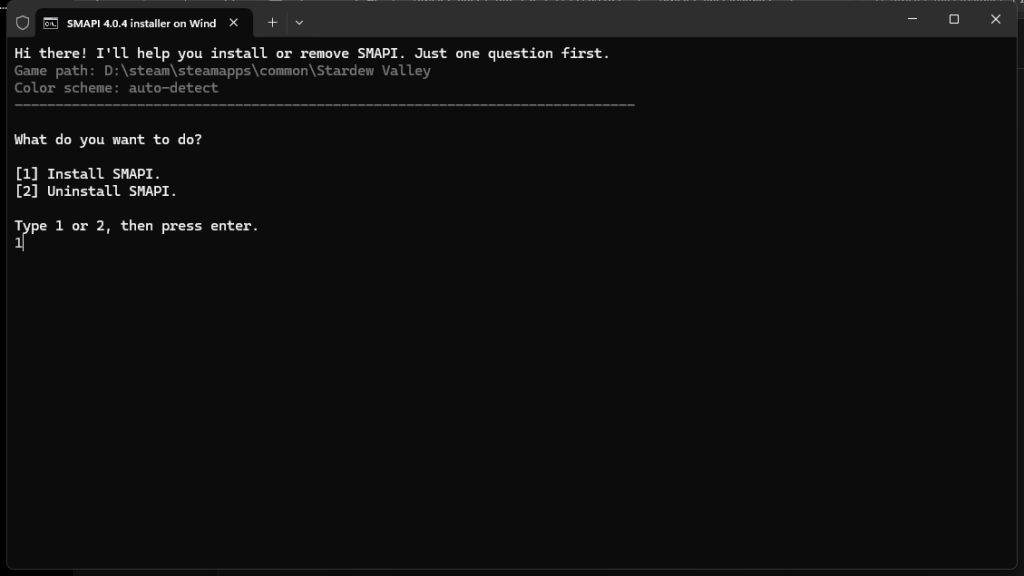This screenshot has height=576, width=1024.
Task: Click the terminal icon on the SMAPI tab
Action: tap(50, 23)
